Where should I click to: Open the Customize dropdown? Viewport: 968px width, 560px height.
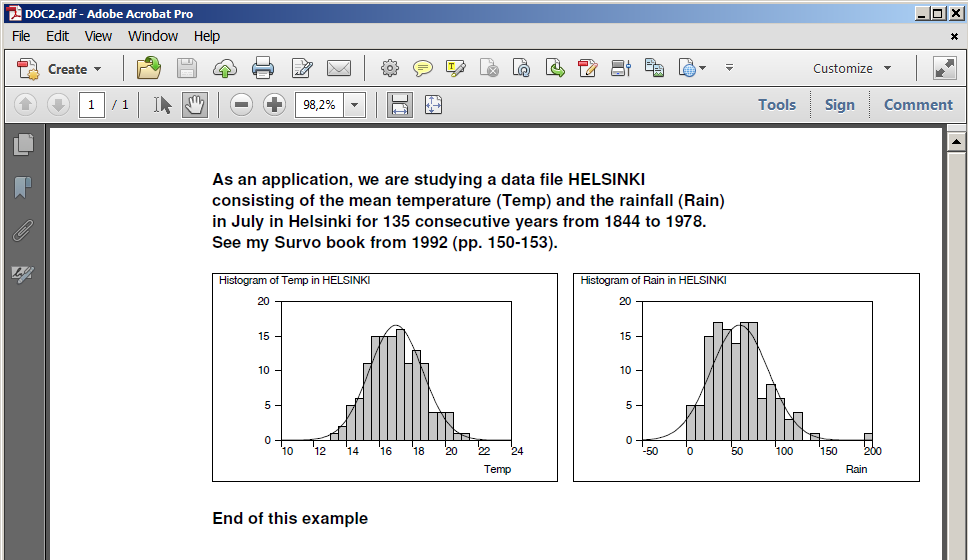852,69
